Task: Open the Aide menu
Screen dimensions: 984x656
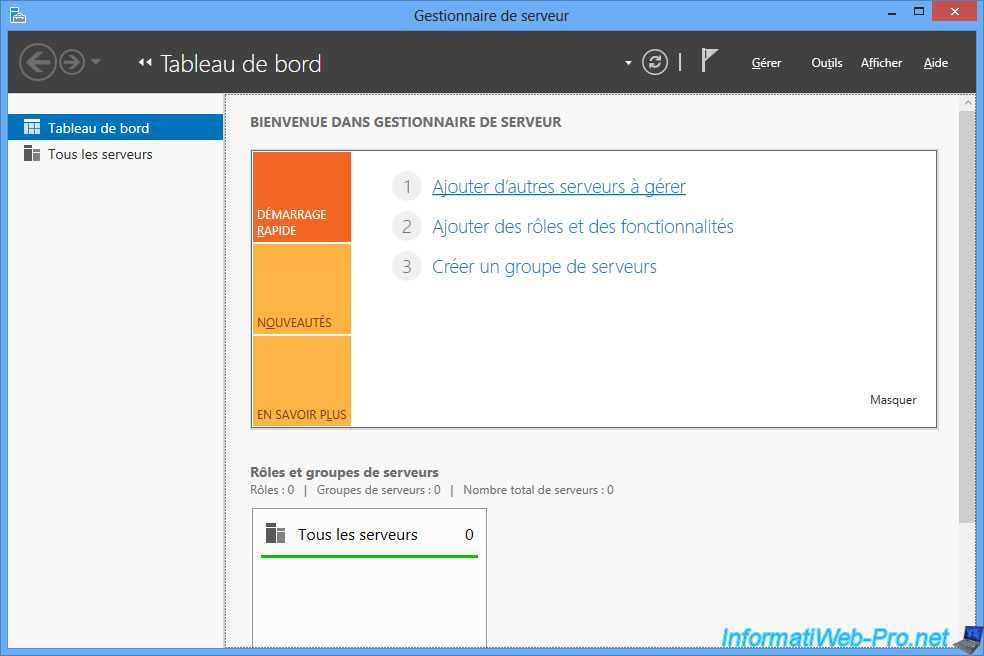Action: point(936,63)
